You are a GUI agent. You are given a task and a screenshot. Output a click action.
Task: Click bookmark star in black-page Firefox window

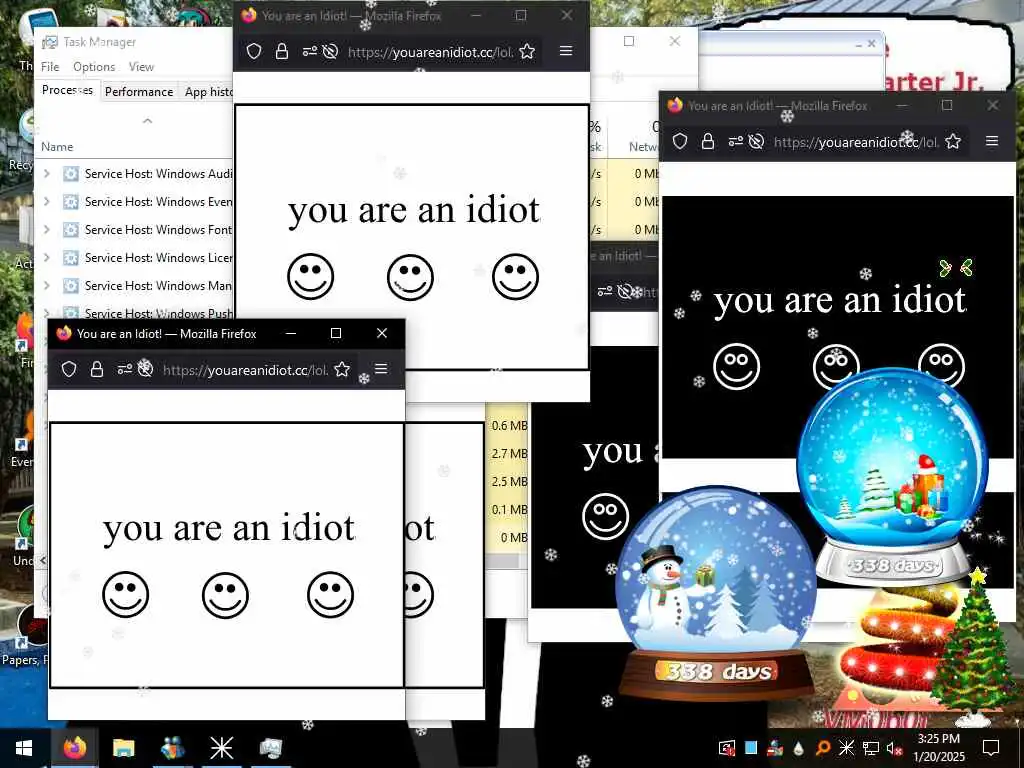pos(953,141)
